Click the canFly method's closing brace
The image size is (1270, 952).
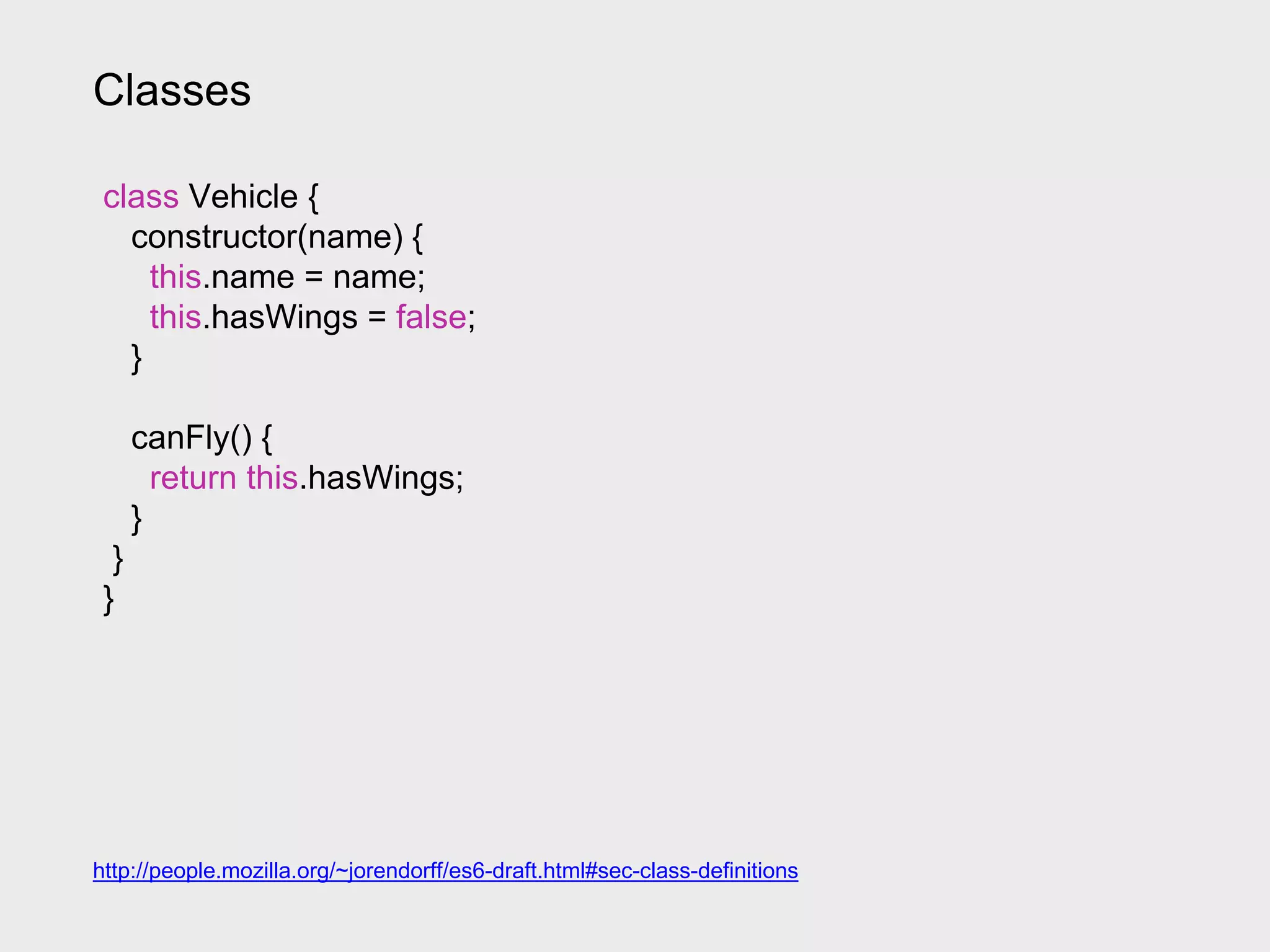(x=136, y=519)
